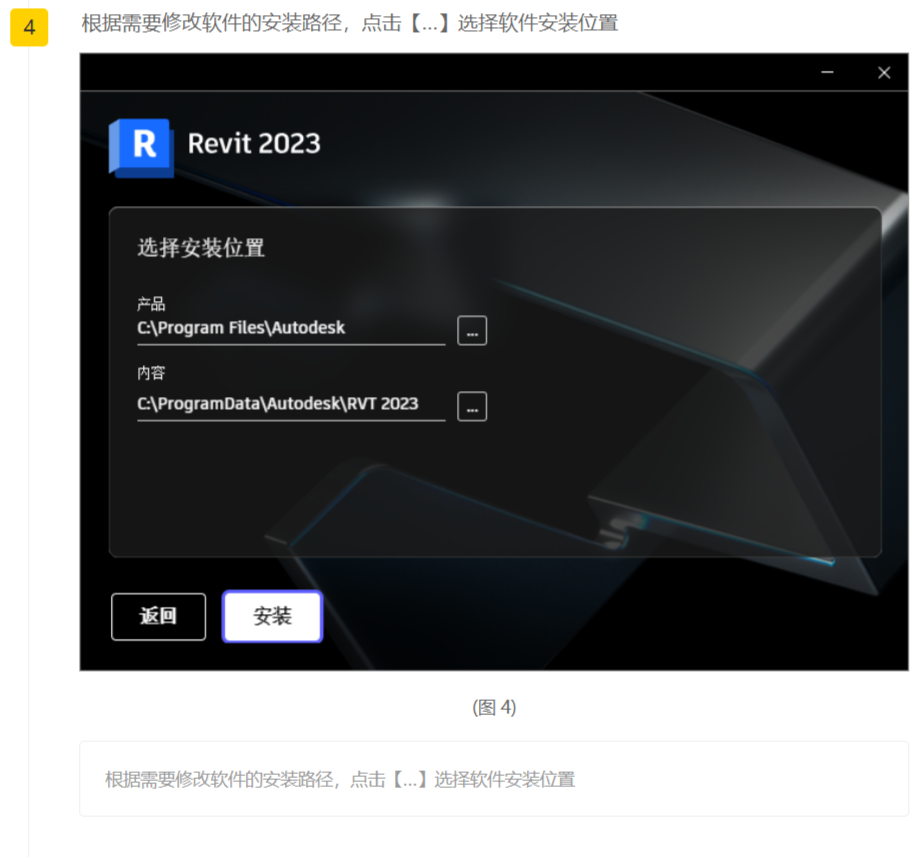
Task: Click the 内容 label
Action: point(151,373)
